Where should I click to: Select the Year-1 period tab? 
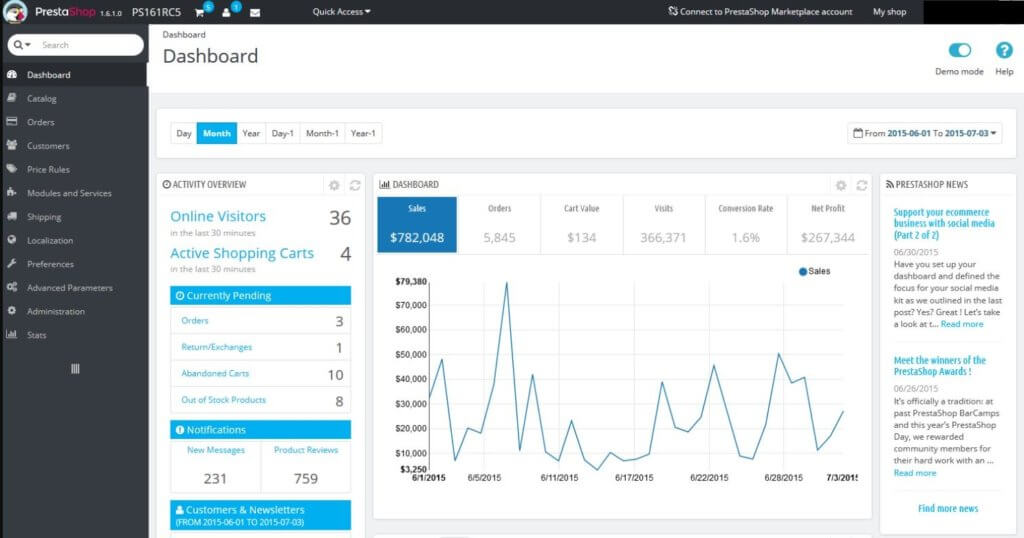point(363,133)
